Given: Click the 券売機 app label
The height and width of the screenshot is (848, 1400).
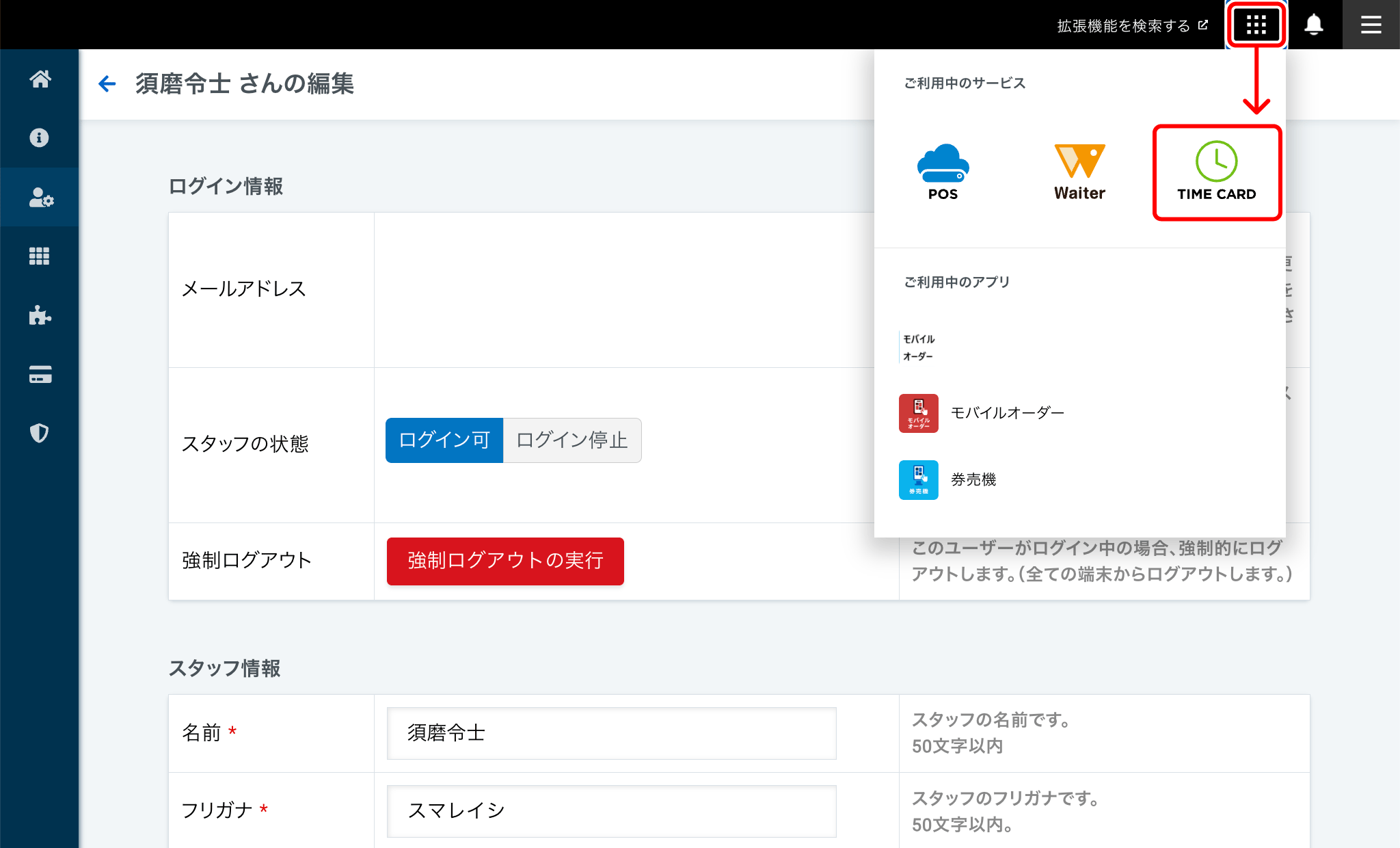Looking at the screenshot, I should click(x=973, y=480).
